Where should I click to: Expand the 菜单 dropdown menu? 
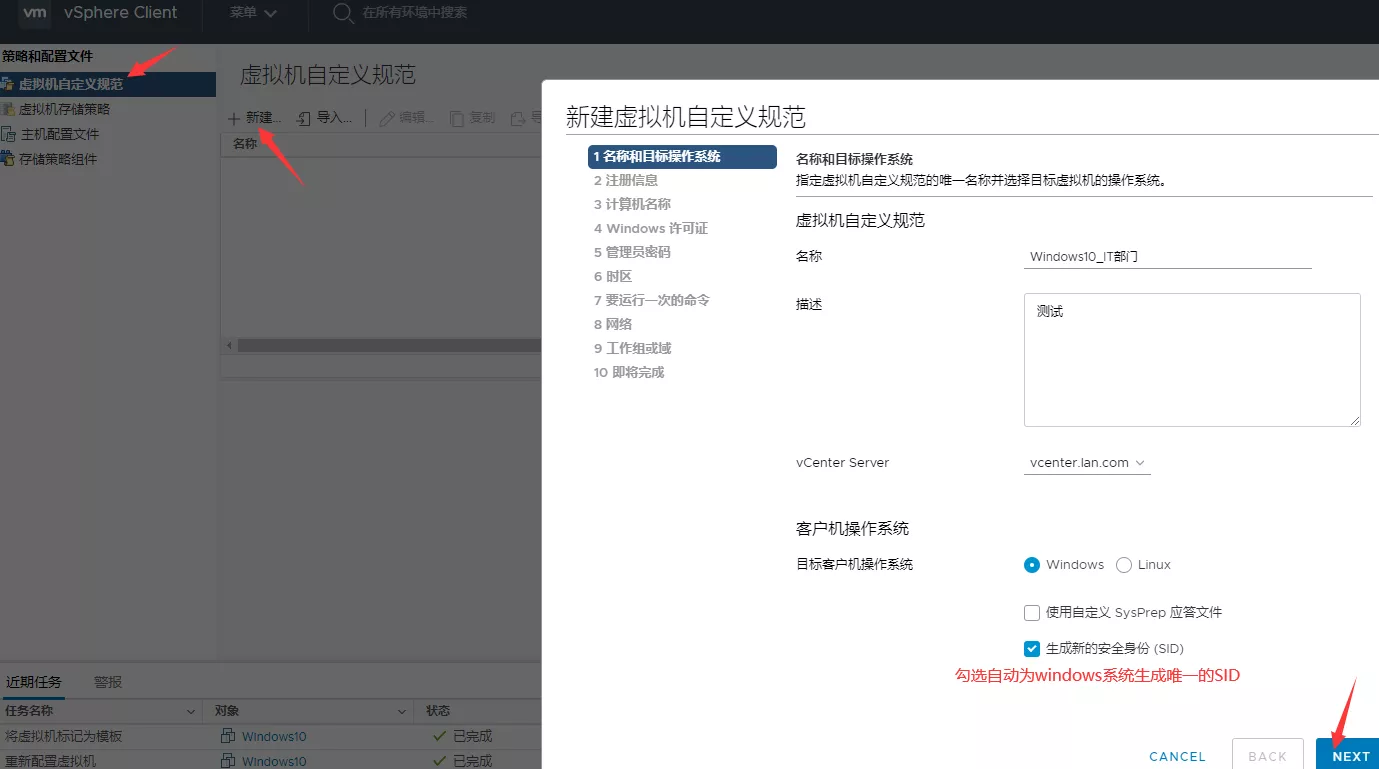click(x=253, y=13)
